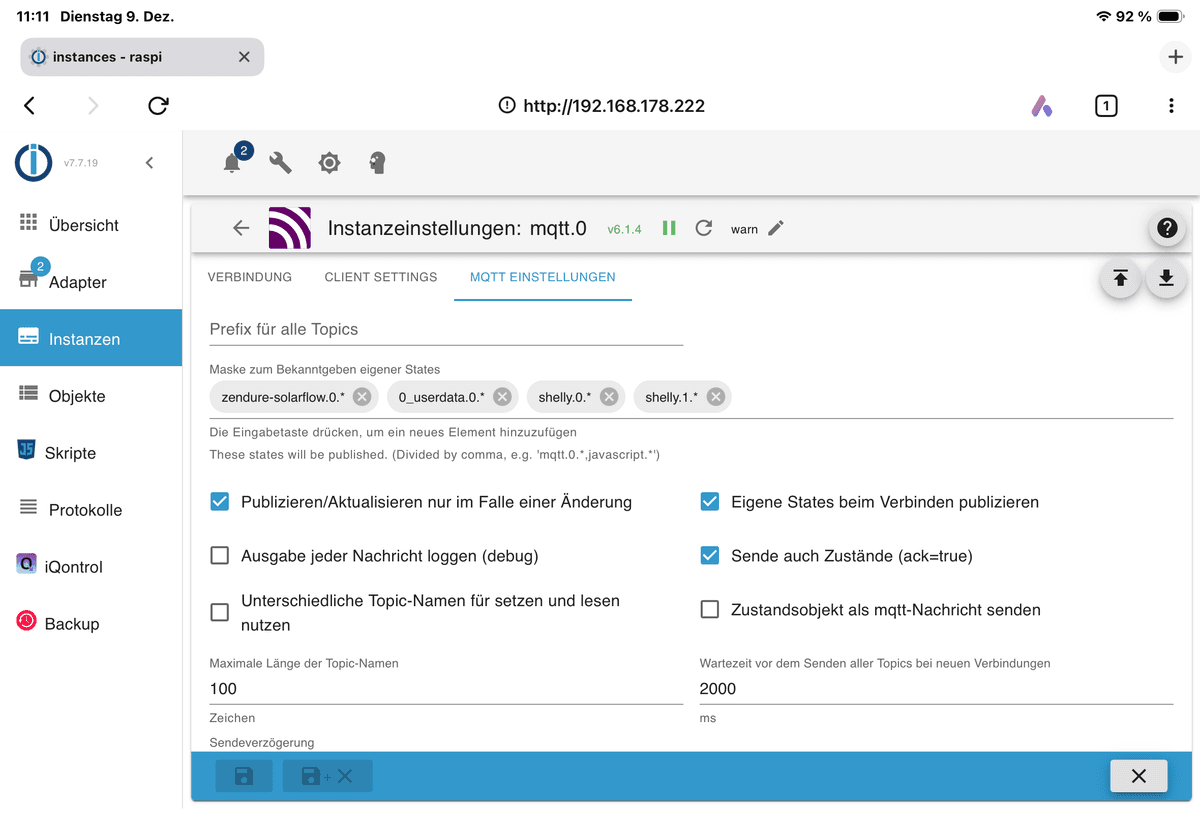Open the browser tab switcher
This screenshot has height=834, width=1200.
(1106, 106)
